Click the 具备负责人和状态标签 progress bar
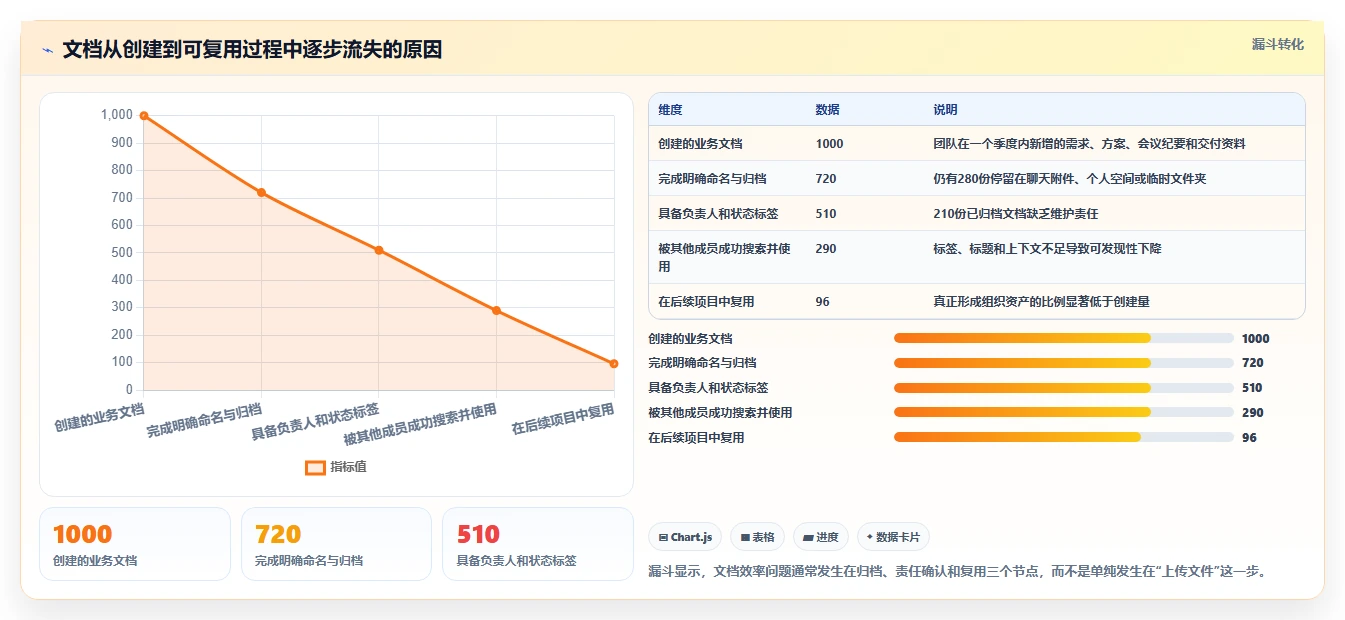1345x620 pixels. [1063, 387]
